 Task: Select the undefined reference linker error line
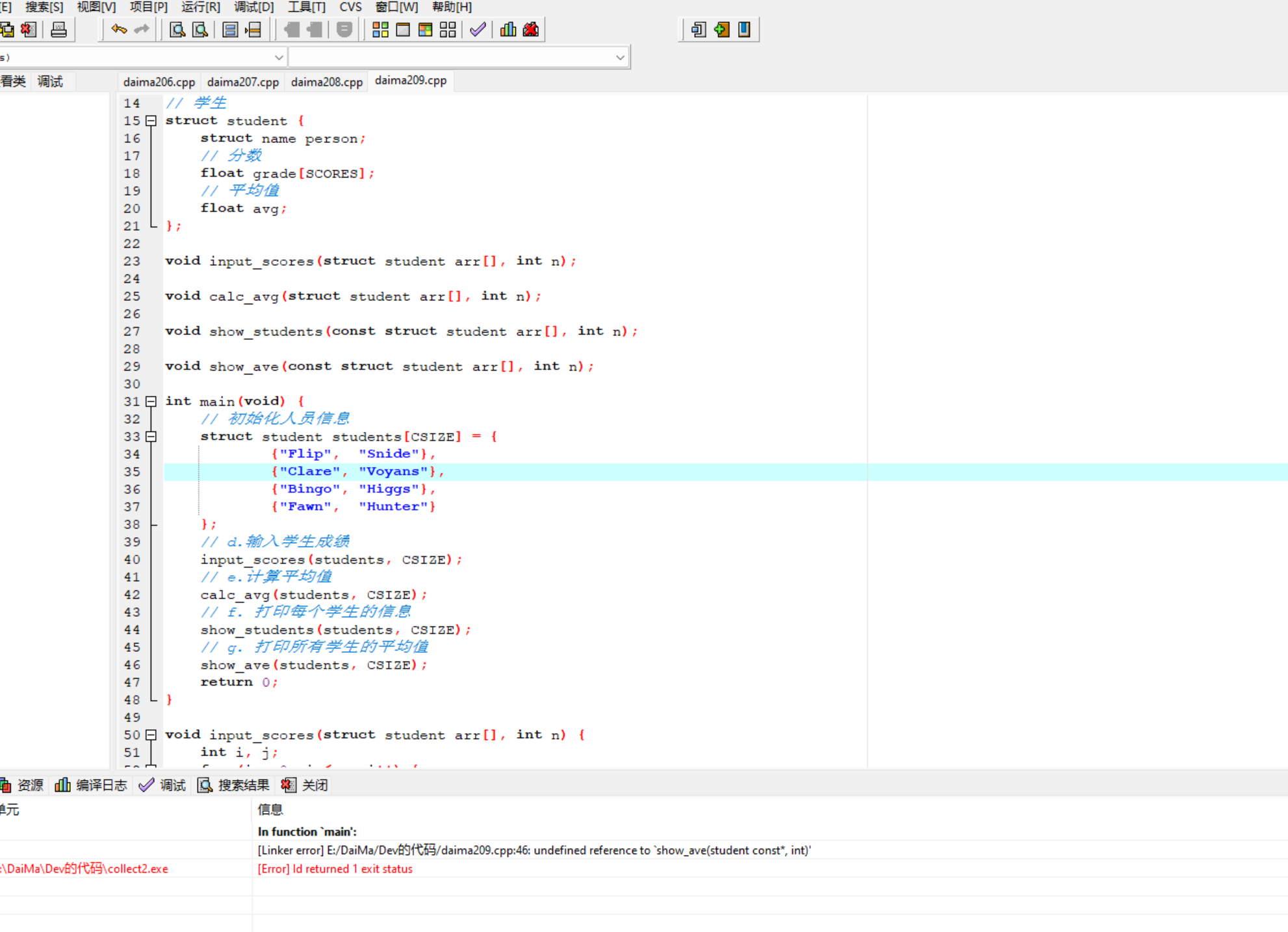pos(534,850)
